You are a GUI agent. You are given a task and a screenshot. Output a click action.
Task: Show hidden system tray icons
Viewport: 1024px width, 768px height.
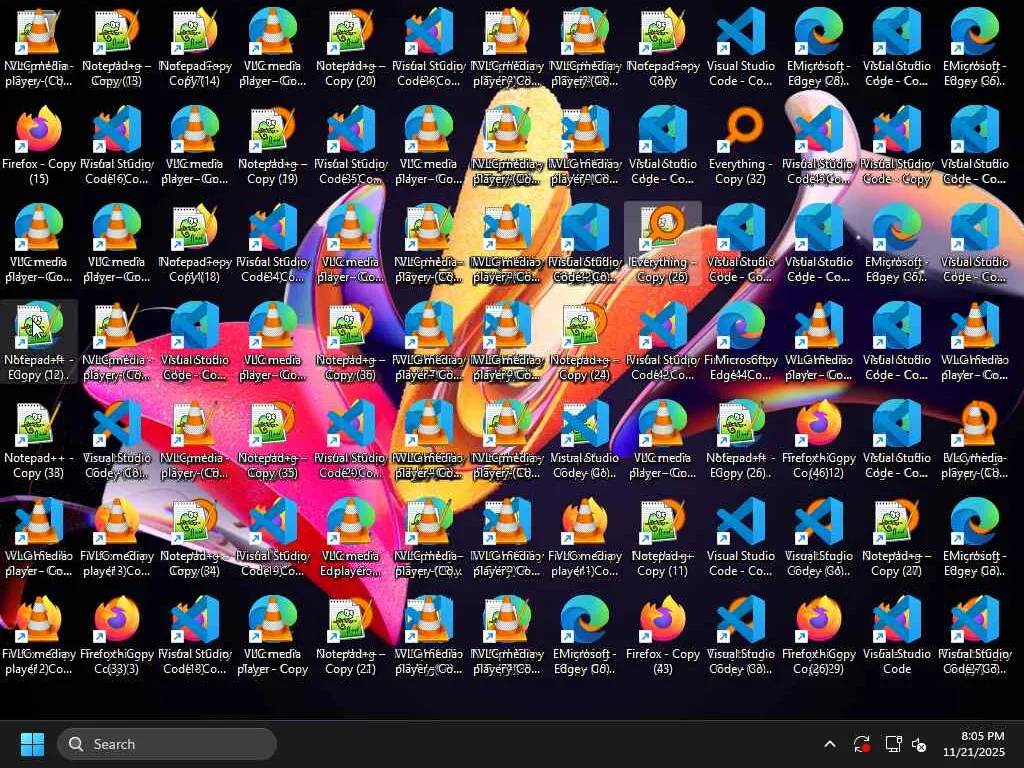click(829, 744)
